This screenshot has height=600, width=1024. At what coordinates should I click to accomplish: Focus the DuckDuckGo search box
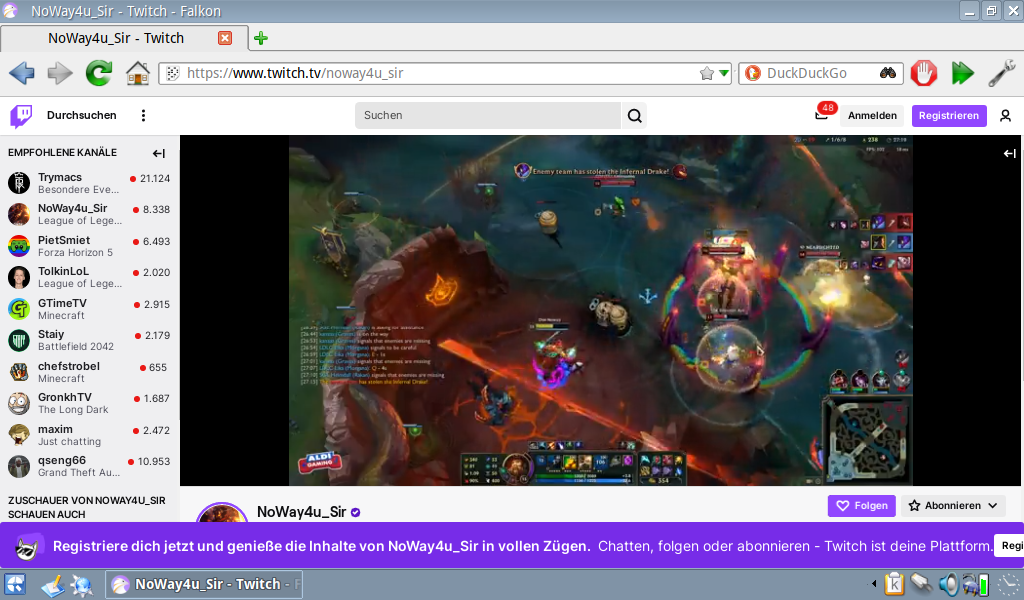pyautogui.click(x=820, y=73)
